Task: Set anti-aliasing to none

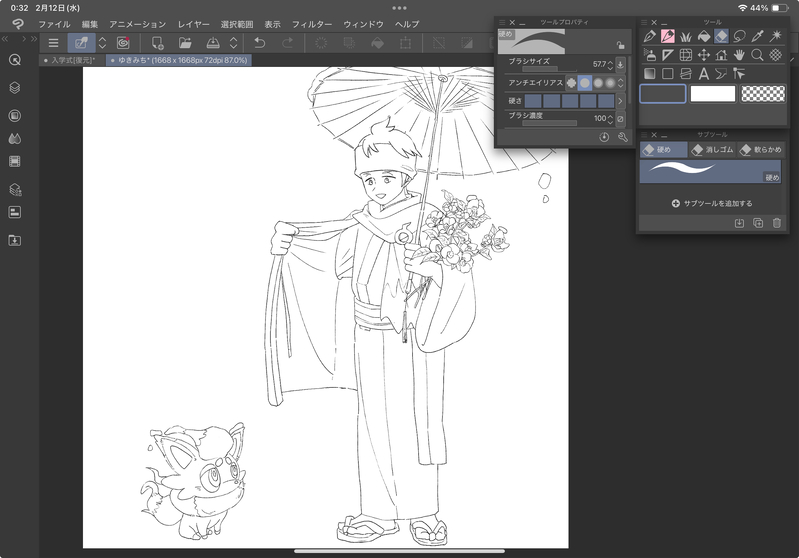Action: pos(571,83)
